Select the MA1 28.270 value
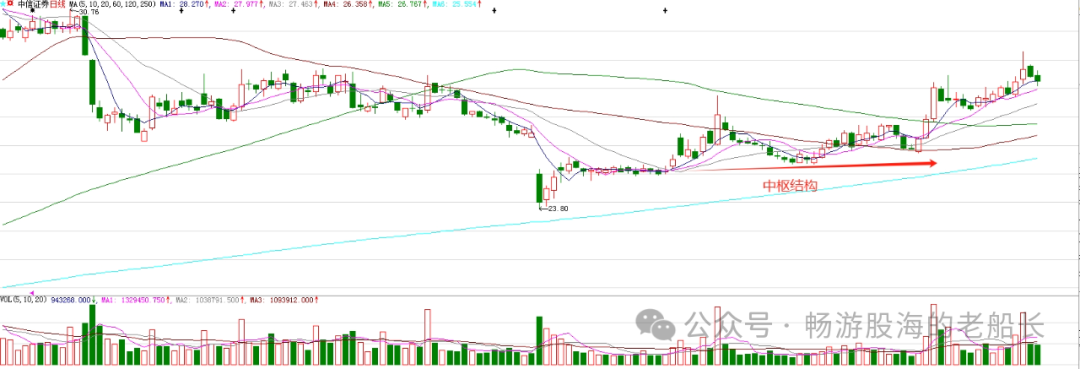 click(191, 4)
